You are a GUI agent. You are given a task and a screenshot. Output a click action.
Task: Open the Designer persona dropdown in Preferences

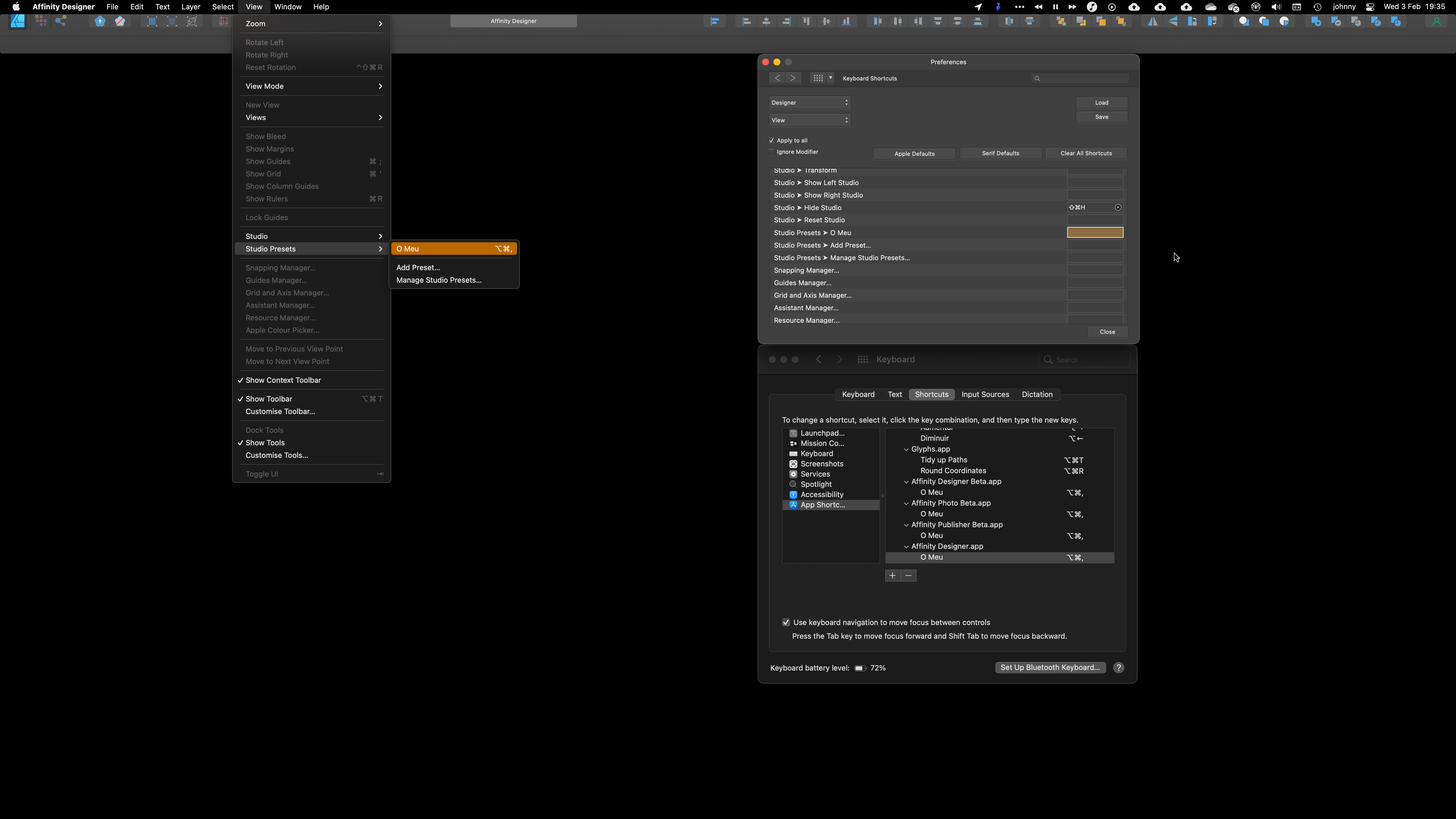[810, 102]
